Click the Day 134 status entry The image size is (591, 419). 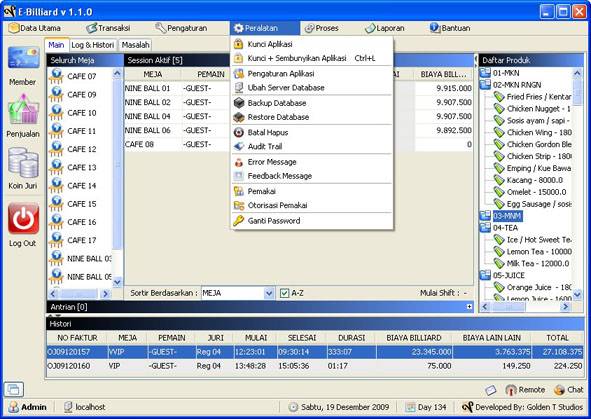[426, 407]
